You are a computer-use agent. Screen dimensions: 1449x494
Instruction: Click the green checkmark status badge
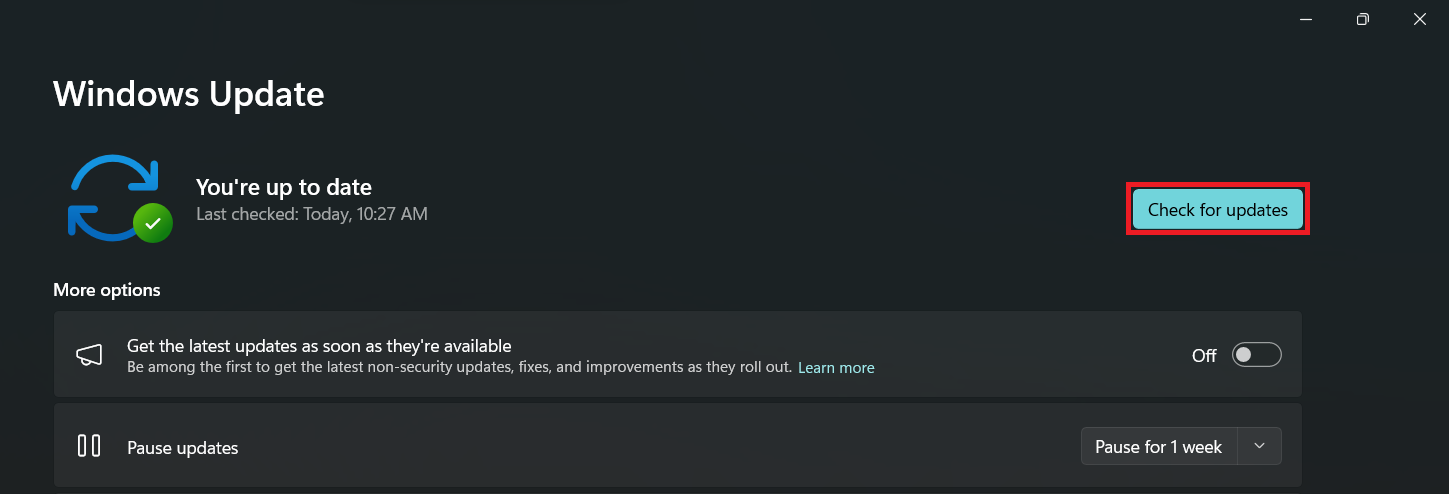tap(152, 223)
